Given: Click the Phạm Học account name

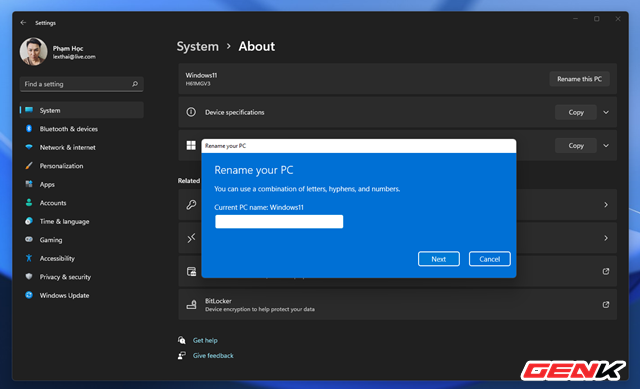Looking at the screenshot, I should pyautogui.click(x=68, y=49).
